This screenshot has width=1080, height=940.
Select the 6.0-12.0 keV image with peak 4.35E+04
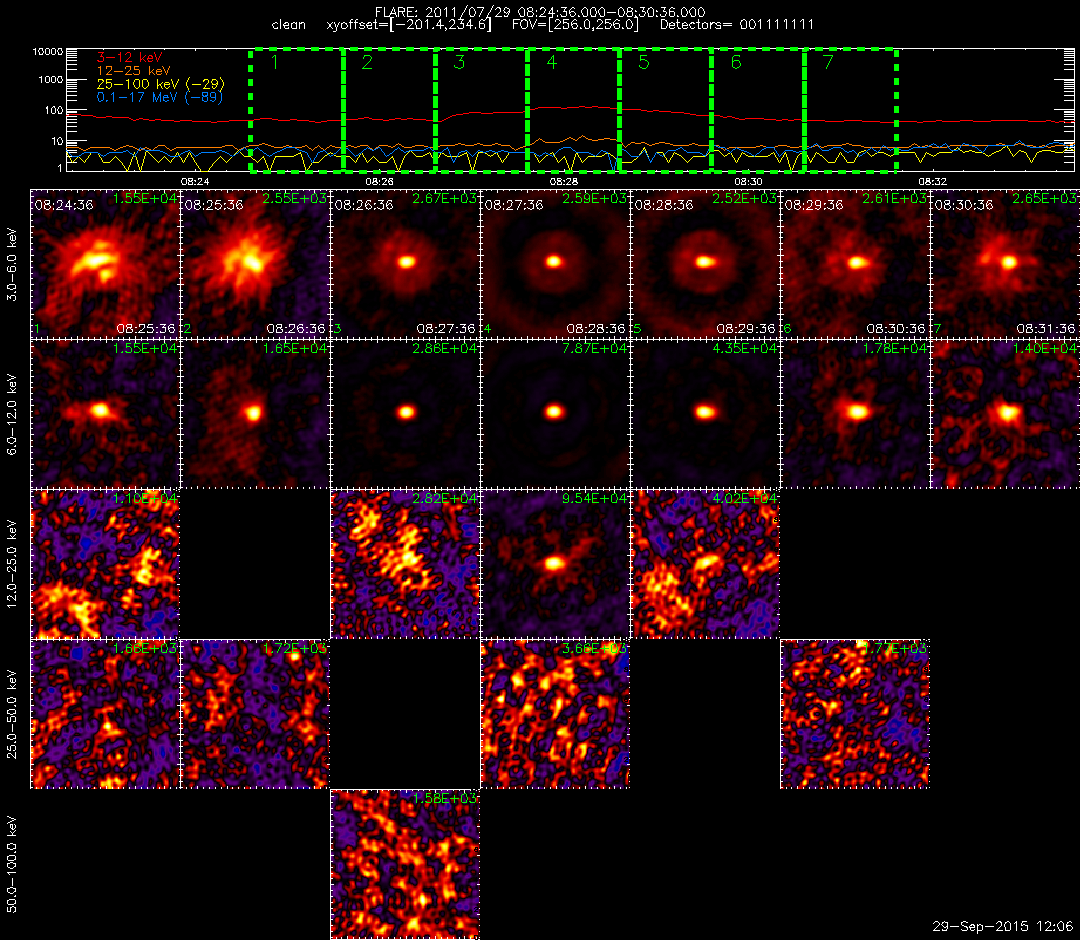[x=705, y=414]
